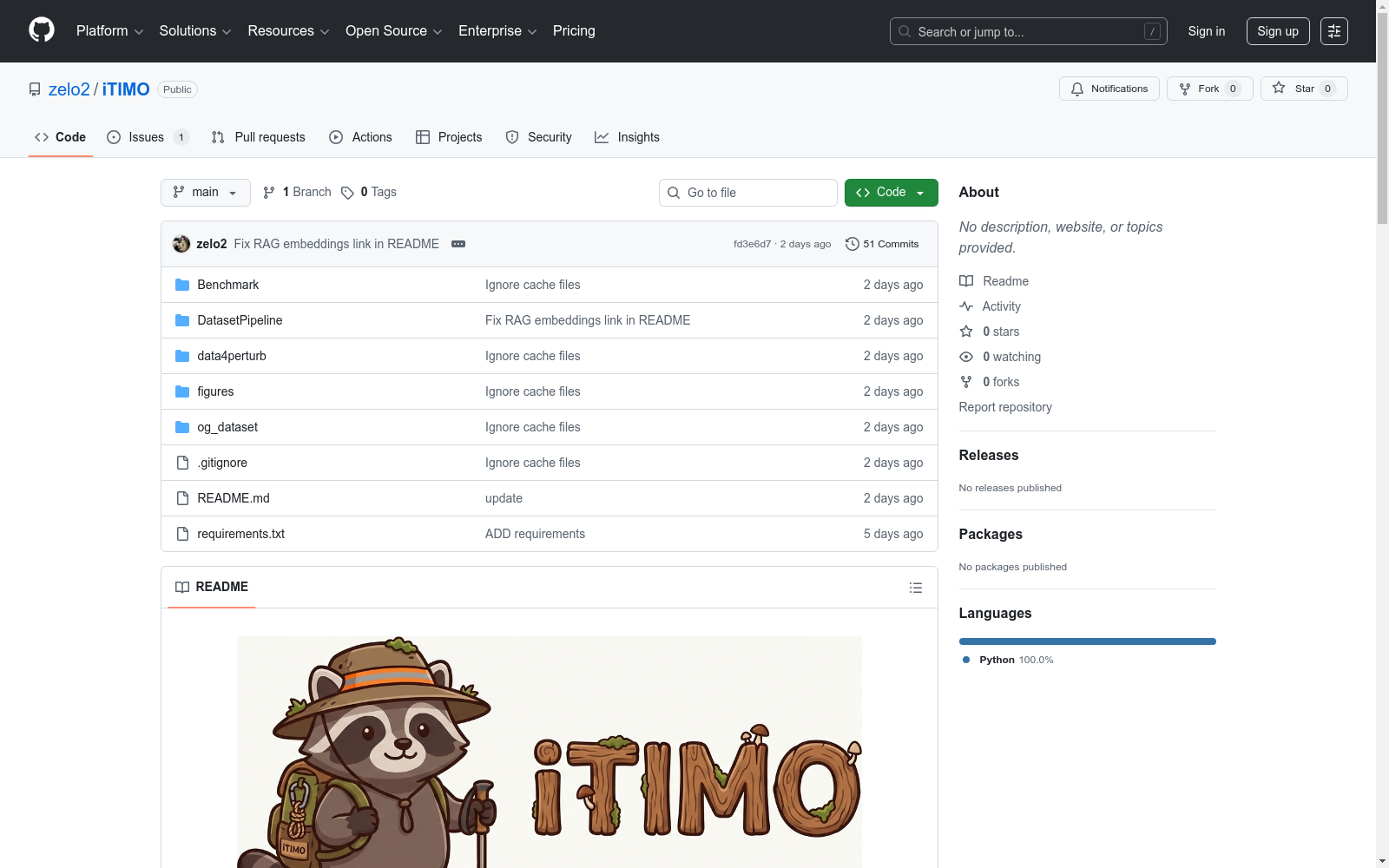Open 'update' commit message for README.md
Screen dimensions: 1389x868
(504, 498)
